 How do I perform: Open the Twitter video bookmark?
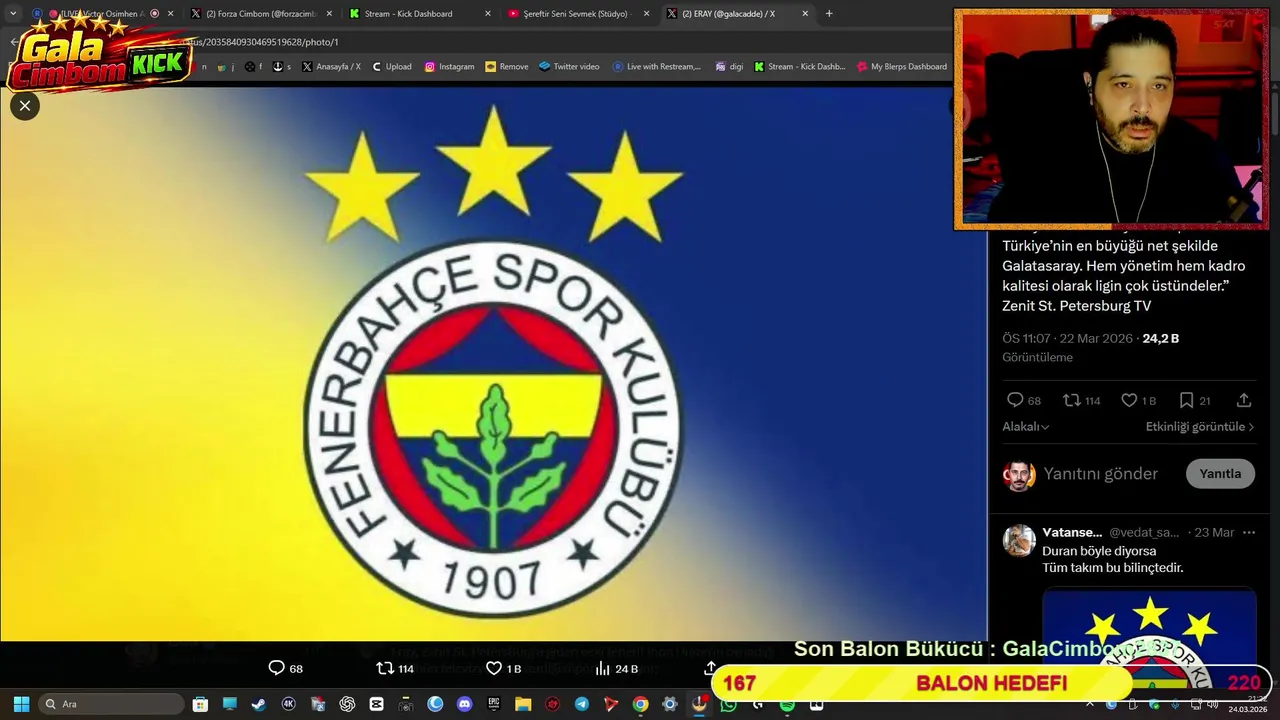tap(569, 66)
